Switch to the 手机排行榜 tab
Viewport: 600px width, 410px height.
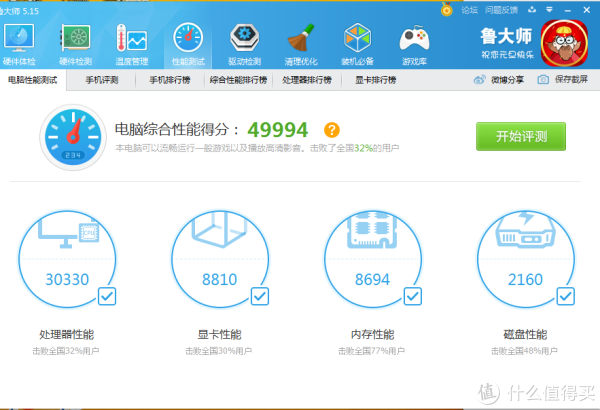pos(170,80)
